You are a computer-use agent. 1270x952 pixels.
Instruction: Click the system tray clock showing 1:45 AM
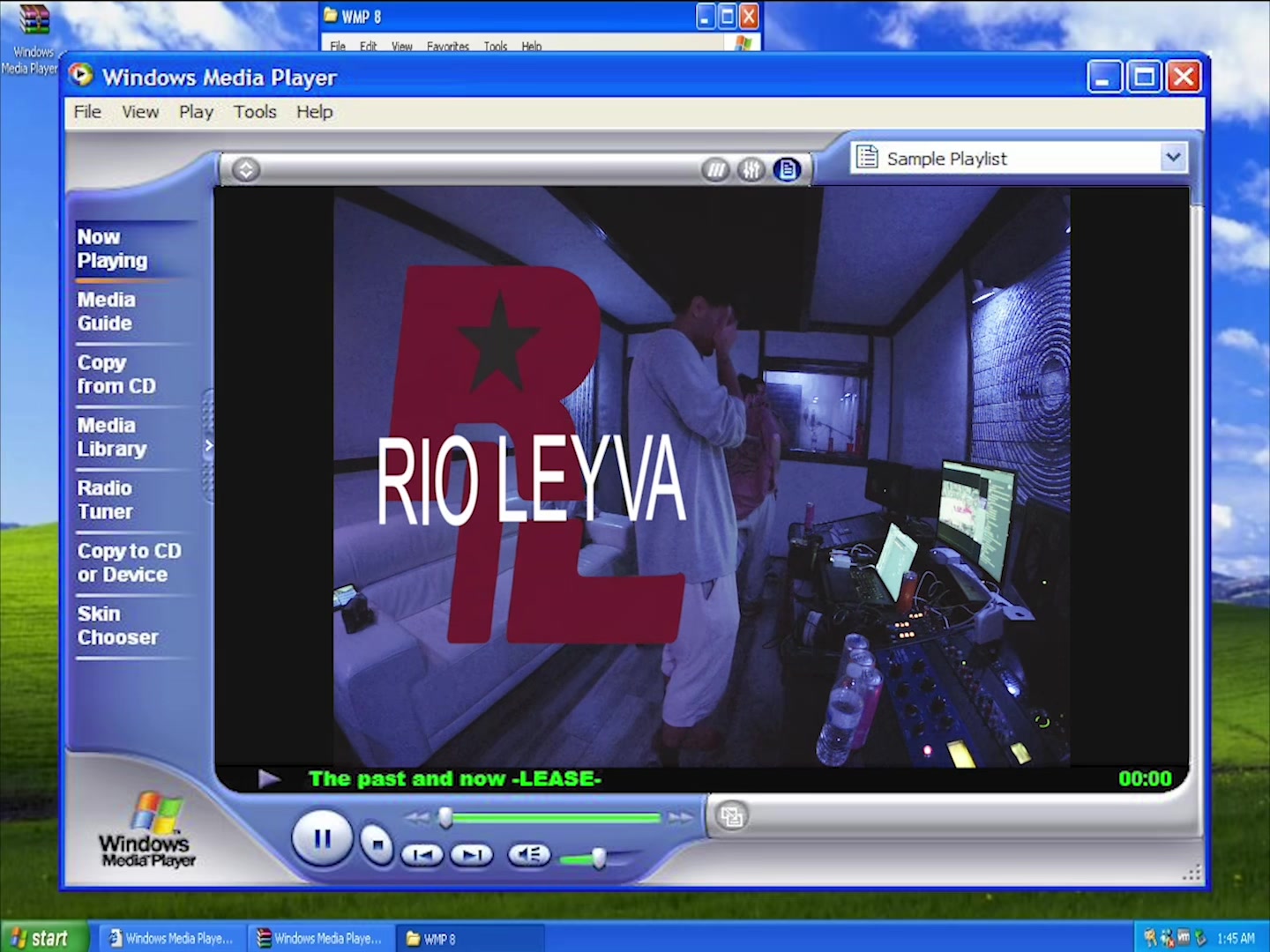(x=1236, y=939)
